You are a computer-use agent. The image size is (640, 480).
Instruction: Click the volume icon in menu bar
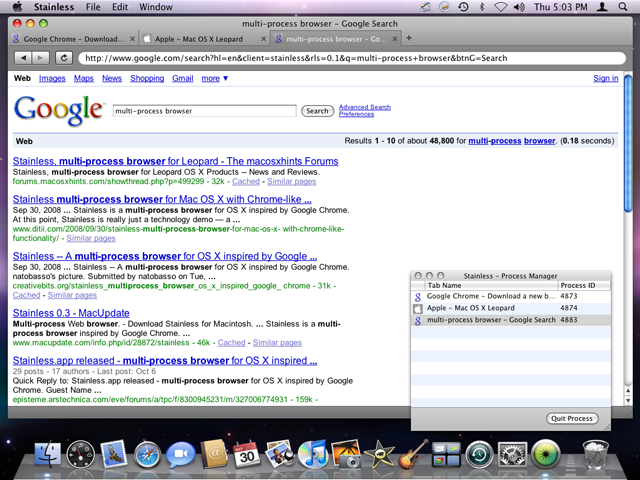(519, 7)
